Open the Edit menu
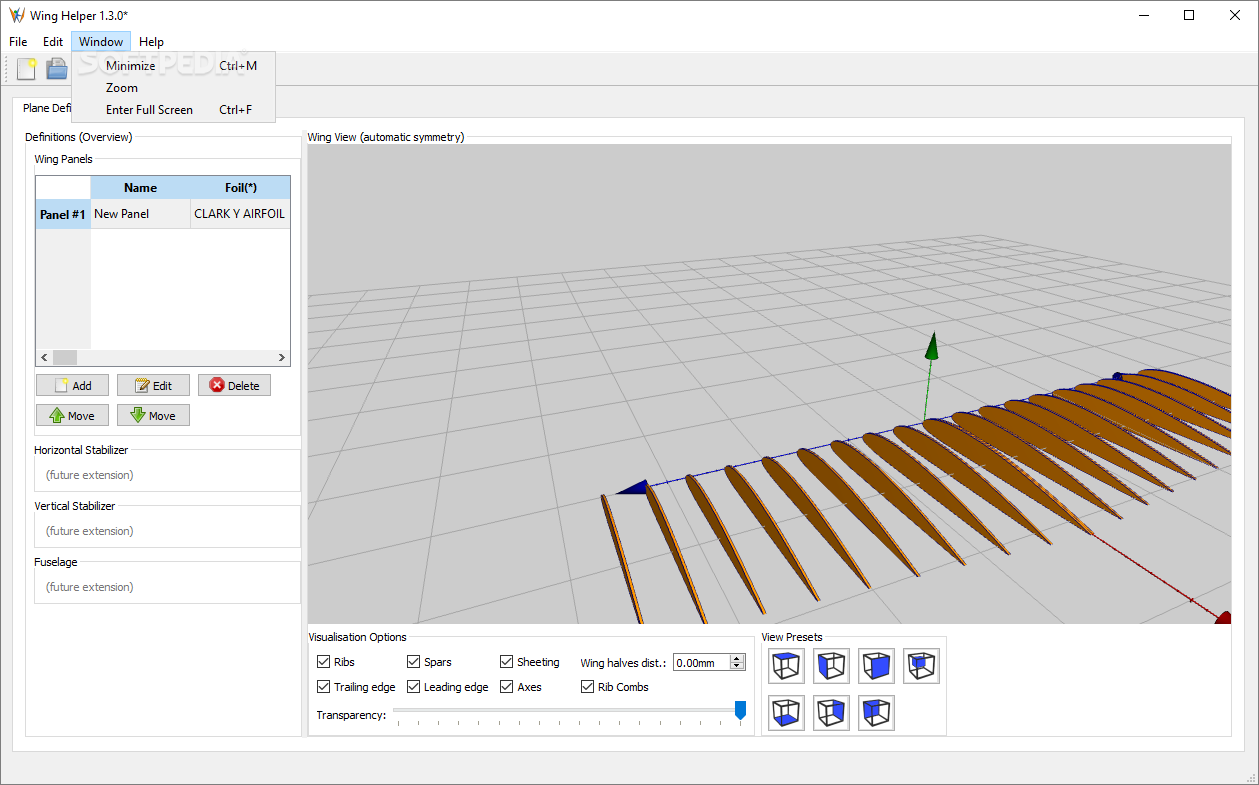This screenshot has height=785, width=1259. click(x=53, y=42)
